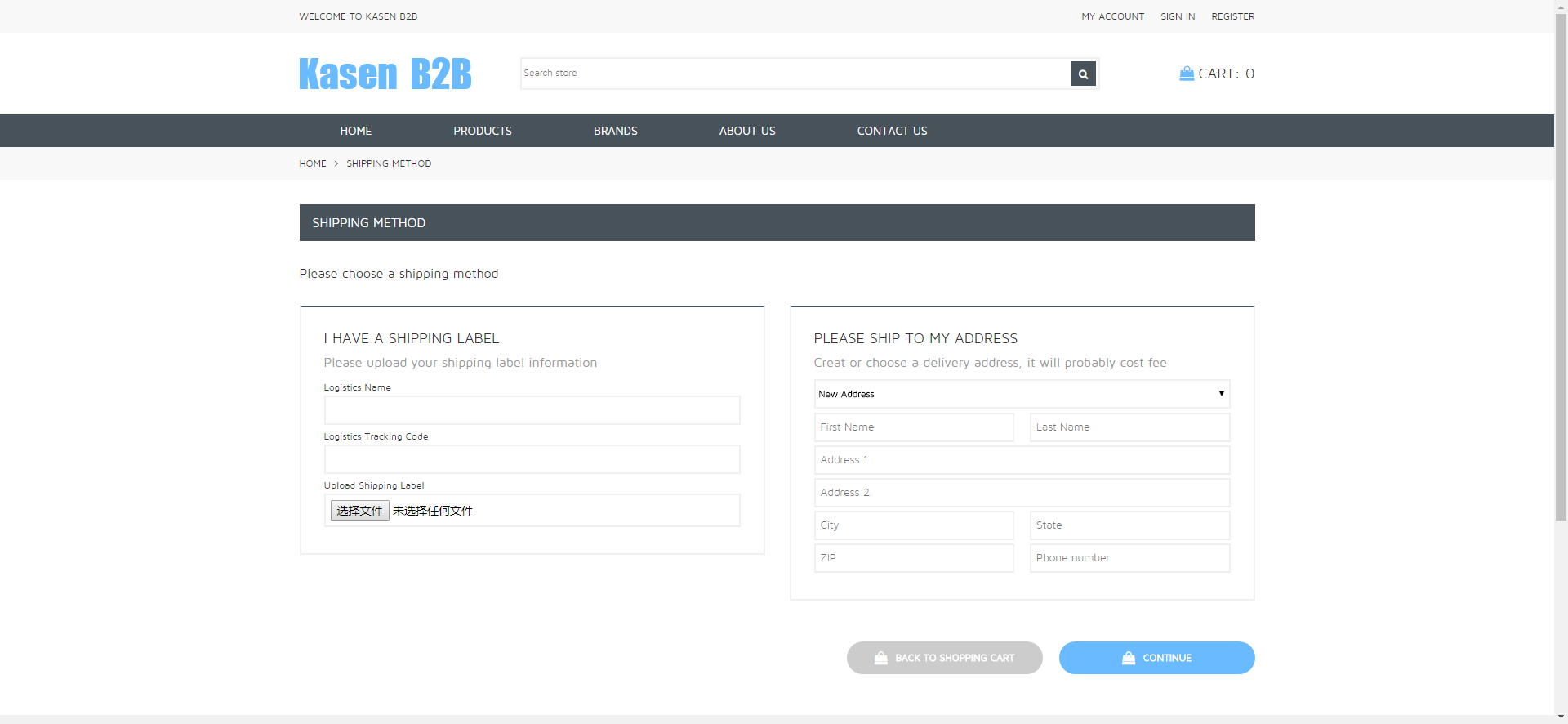Click Home in the breadcrumb
Viewport: 1568px width, 724px height.
(x=313, y=163)
